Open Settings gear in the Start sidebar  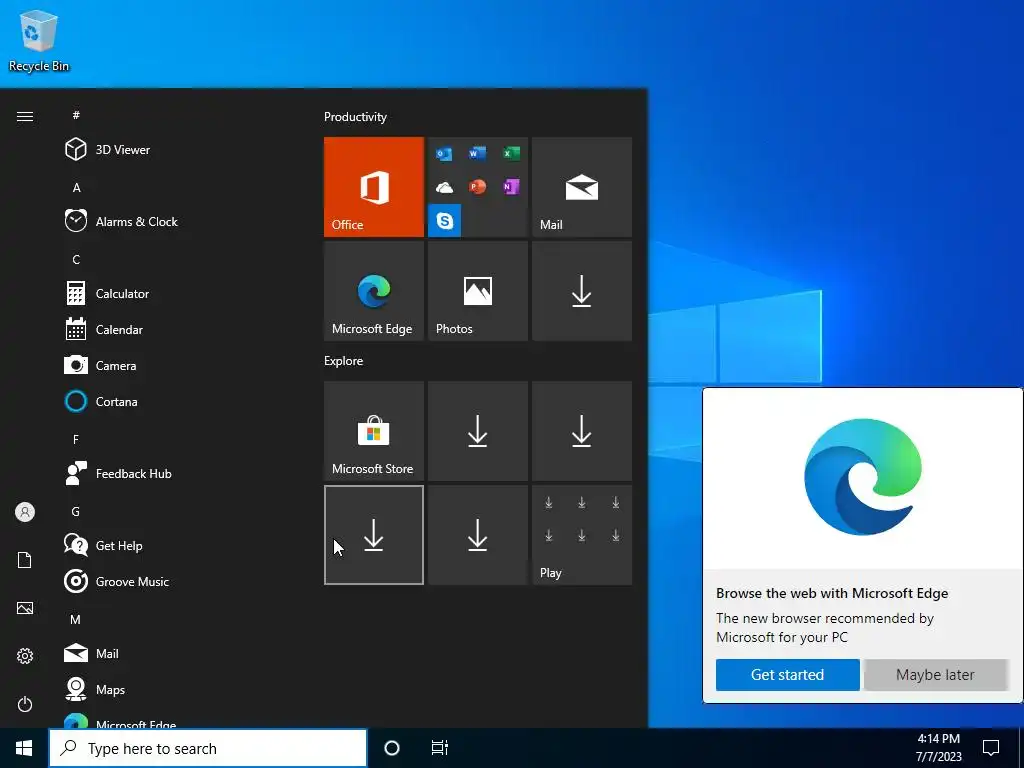pyautogui.click(x=25, y=656)
